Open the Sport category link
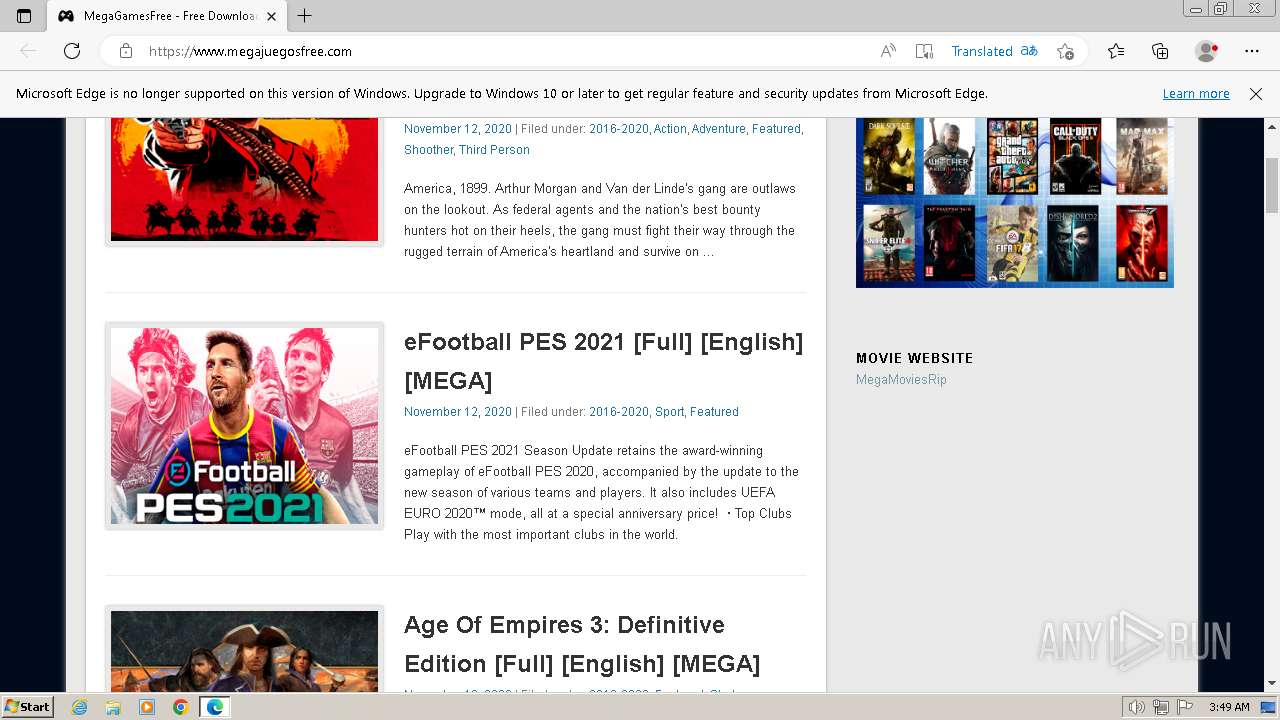The height and width of the screenshot is (720, 1280). (670, 412)
